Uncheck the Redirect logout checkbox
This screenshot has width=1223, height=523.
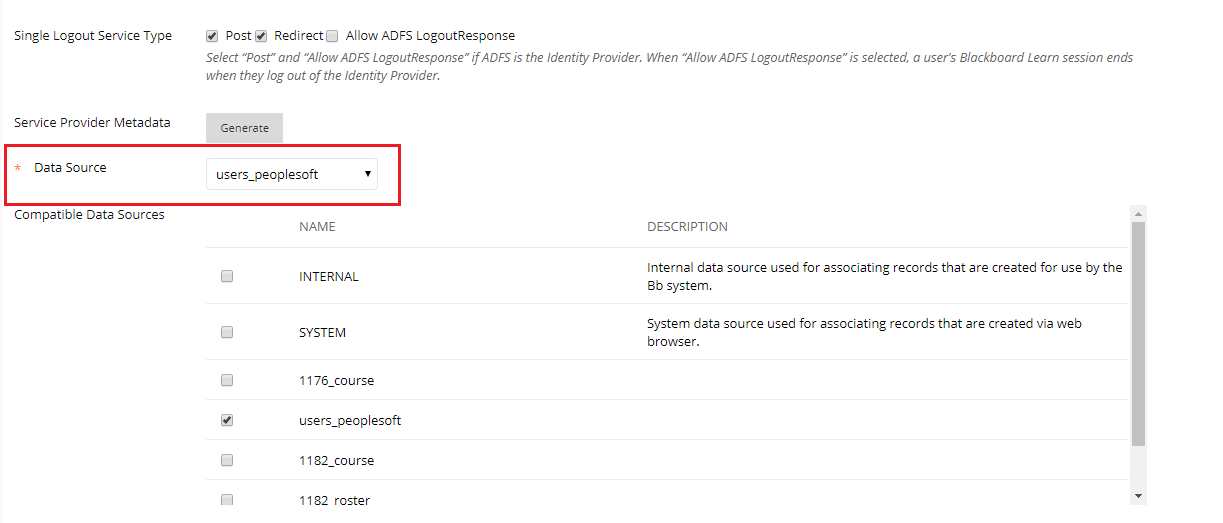pyautogui.click(x=261, y=36)
